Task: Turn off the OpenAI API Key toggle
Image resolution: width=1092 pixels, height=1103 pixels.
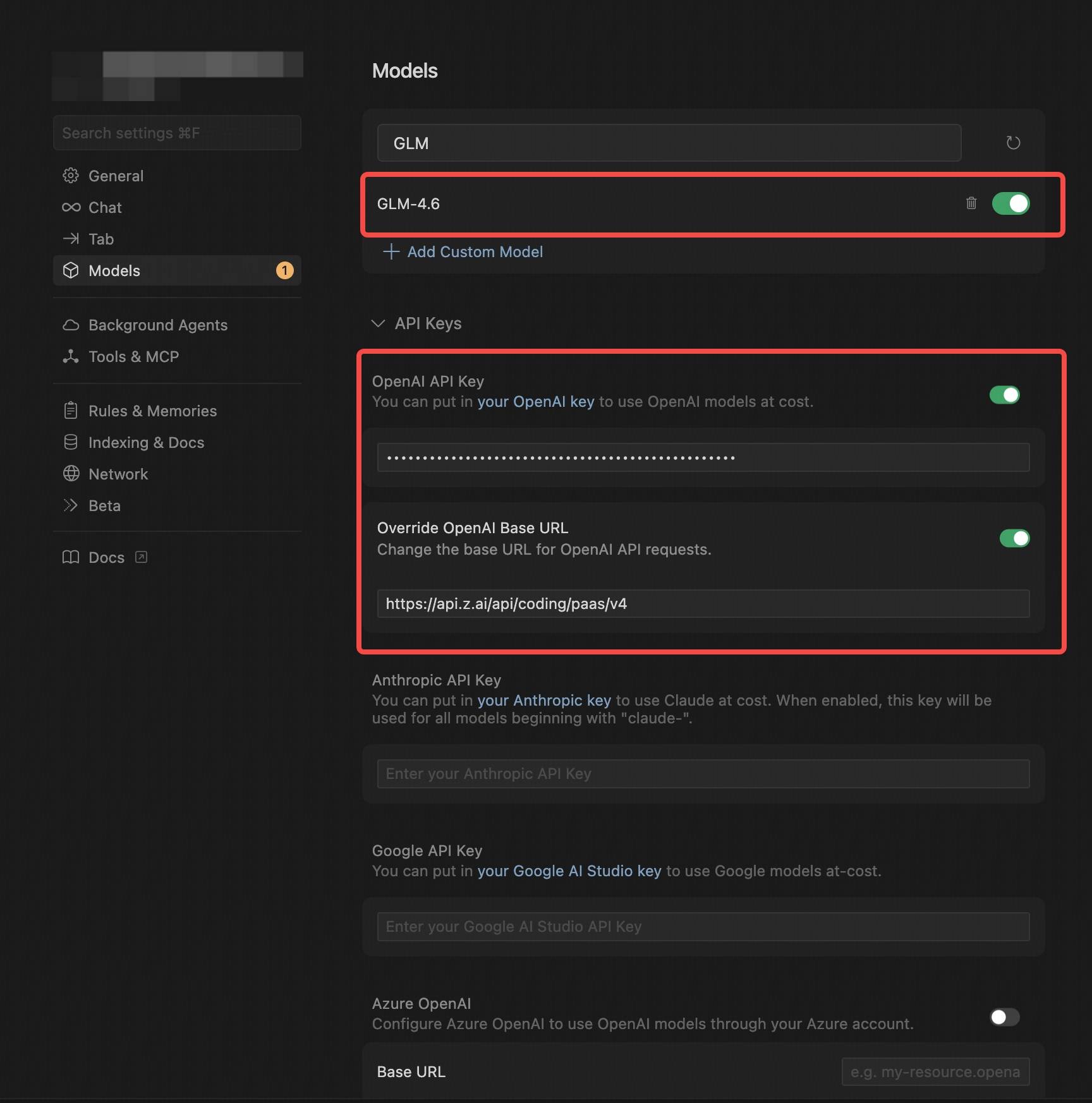Action: (x=1004, y=395)
